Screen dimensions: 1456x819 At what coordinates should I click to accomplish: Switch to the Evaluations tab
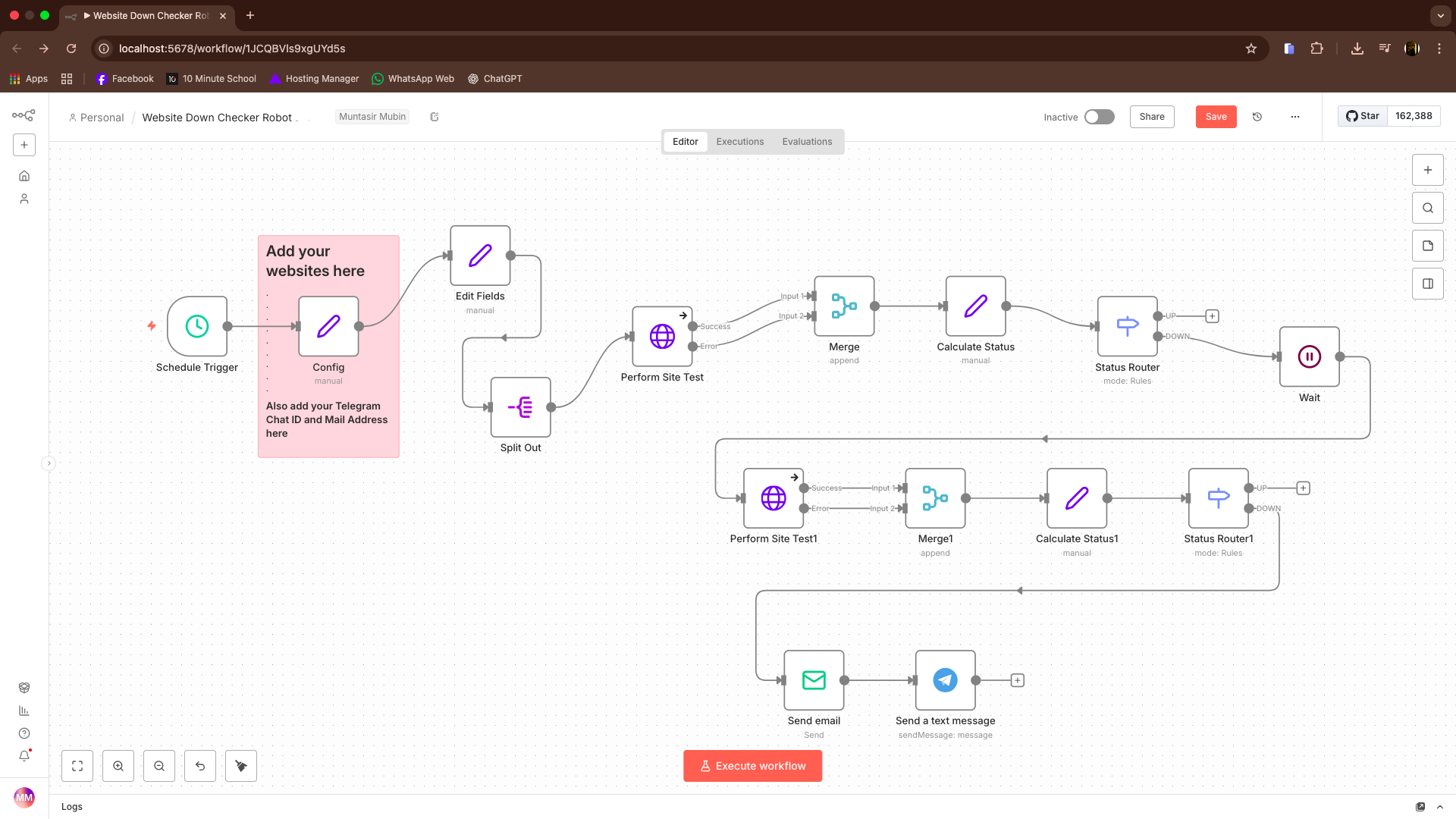(x=807, y=142)
